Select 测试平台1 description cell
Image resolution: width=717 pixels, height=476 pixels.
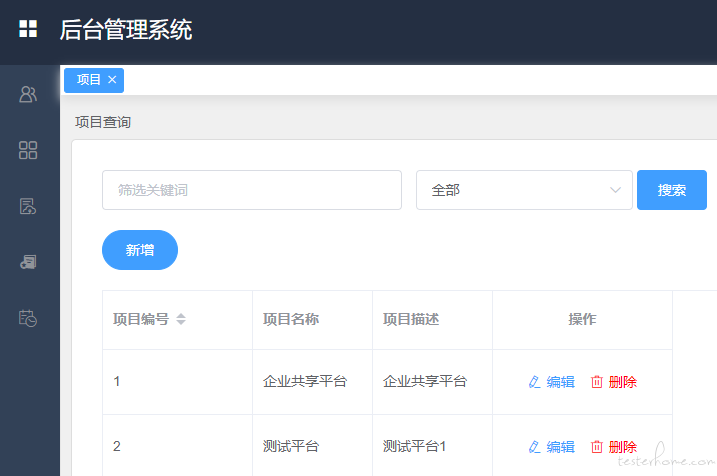click(x=432, y=447)
